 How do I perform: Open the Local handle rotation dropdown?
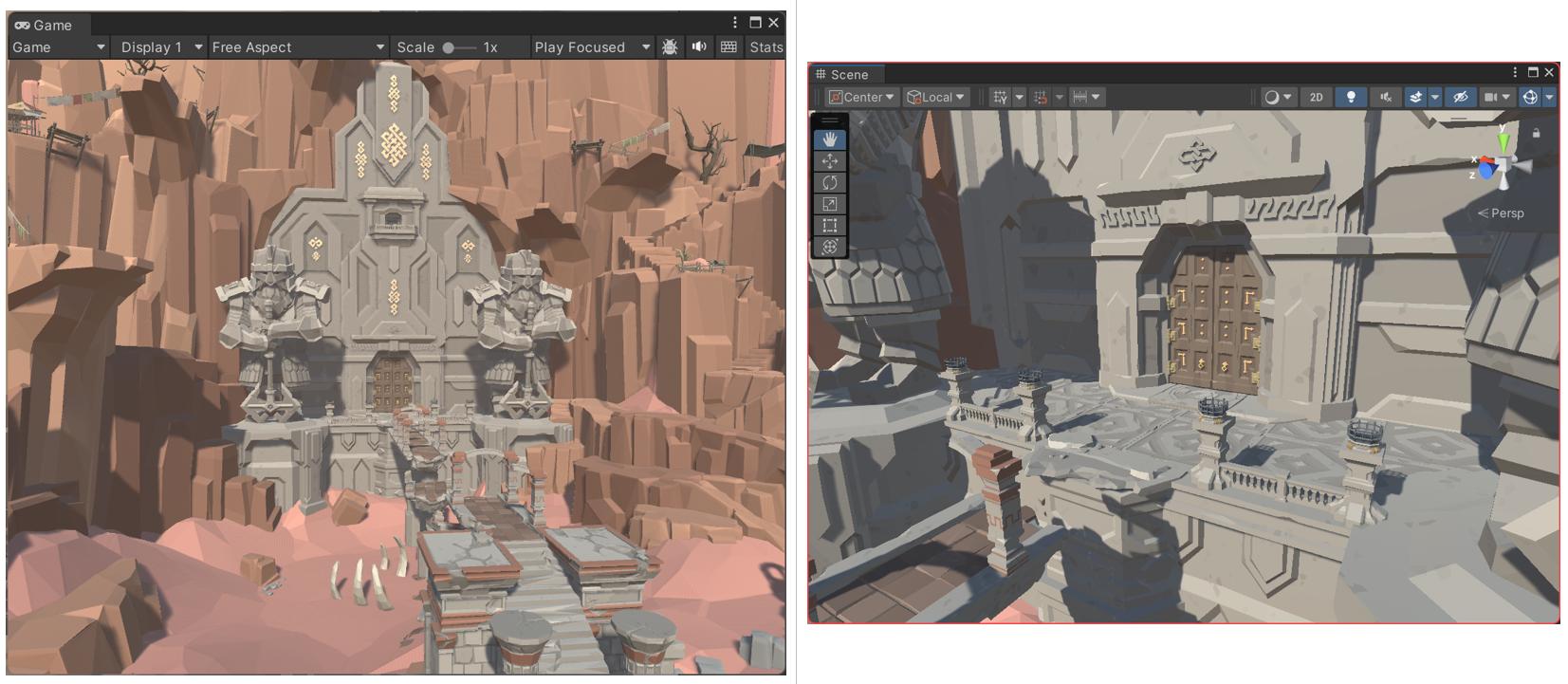click(935, 97)
